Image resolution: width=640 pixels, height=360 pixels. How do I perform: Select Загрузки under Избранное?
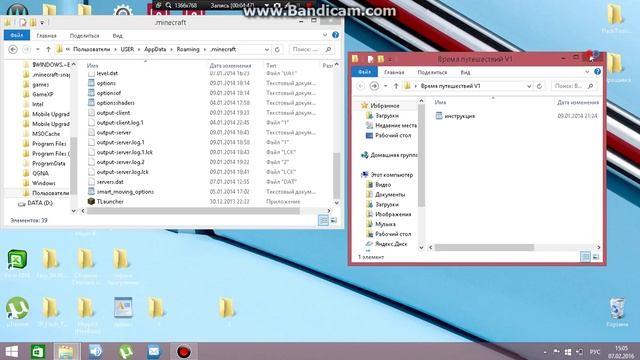point(387,116)
